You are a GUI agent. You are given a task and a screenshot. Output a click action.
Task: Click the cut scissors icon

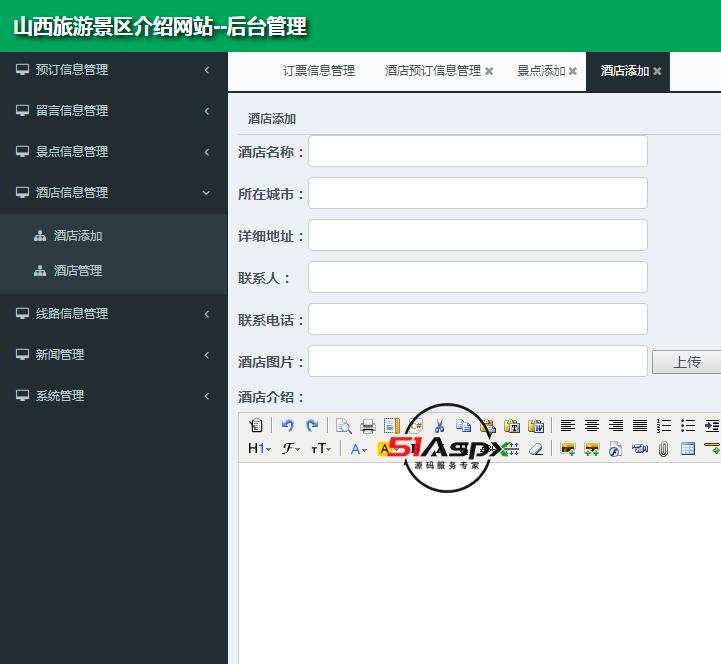tap(440, 425)
